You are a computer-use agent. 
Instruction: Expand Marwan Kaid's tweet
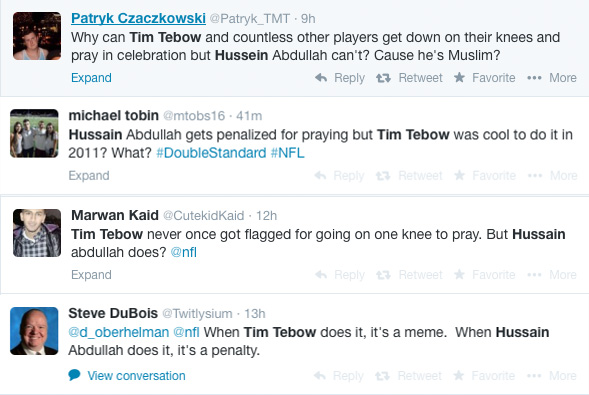(x=91, y=275)
